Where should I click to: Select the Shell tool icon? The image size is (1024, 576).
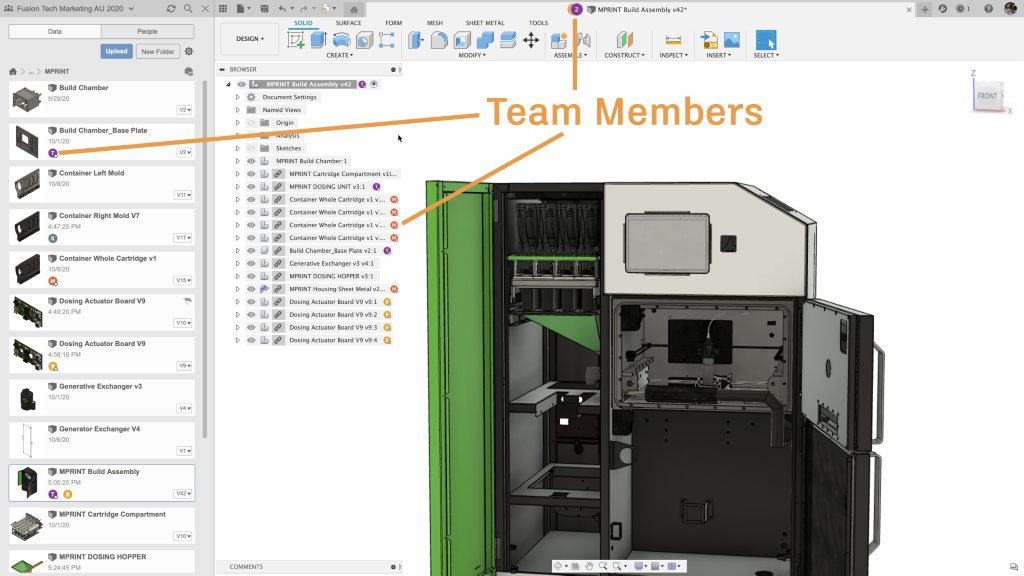pos(462,40)
